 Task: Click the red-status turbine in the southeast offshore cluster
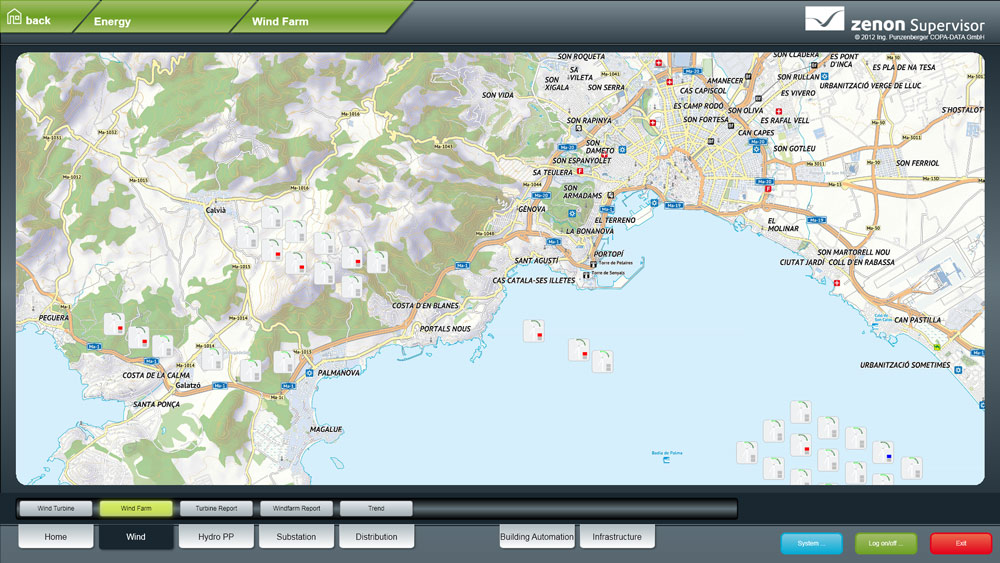tap(800, 445)
